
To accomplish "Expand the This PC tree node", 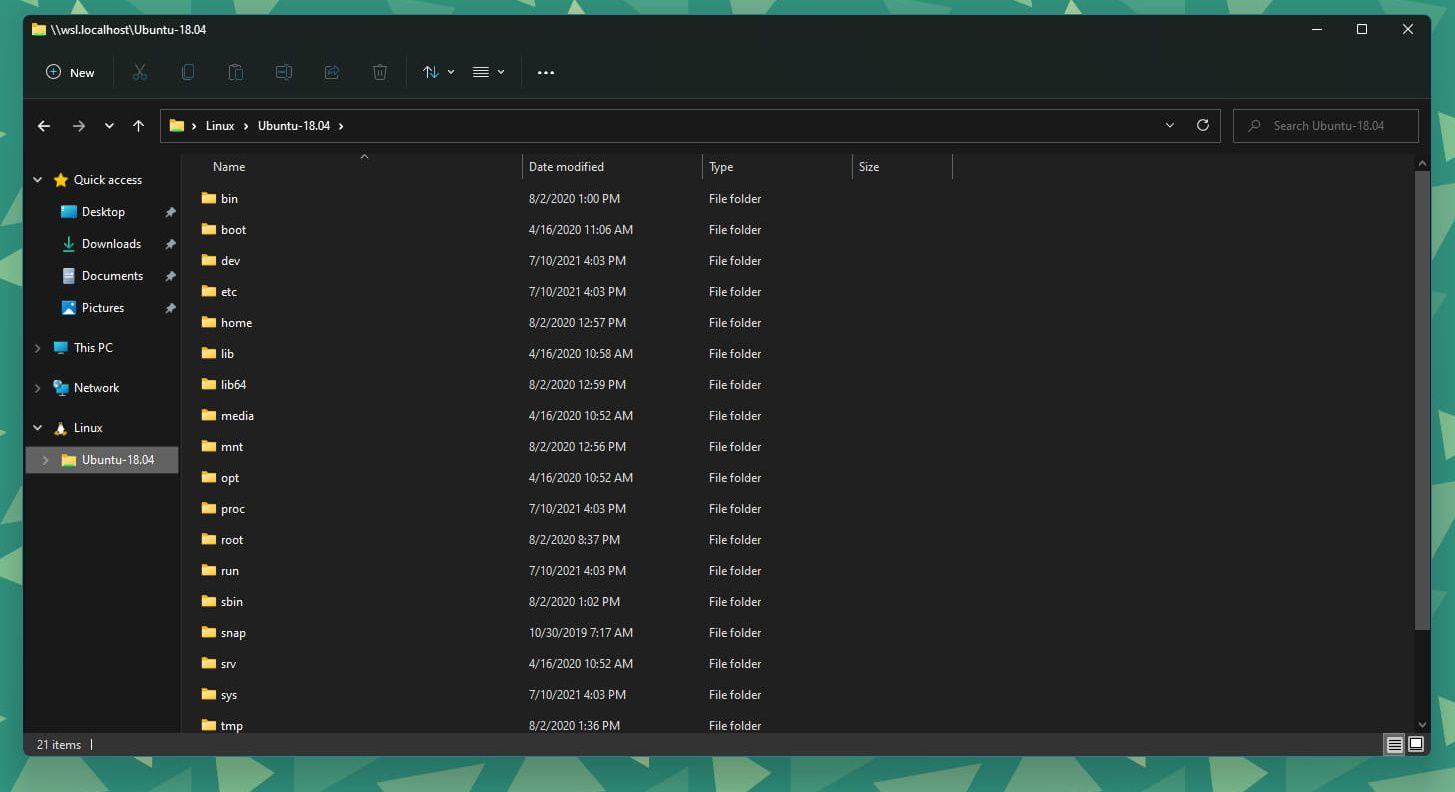I will tap(38, 348).
